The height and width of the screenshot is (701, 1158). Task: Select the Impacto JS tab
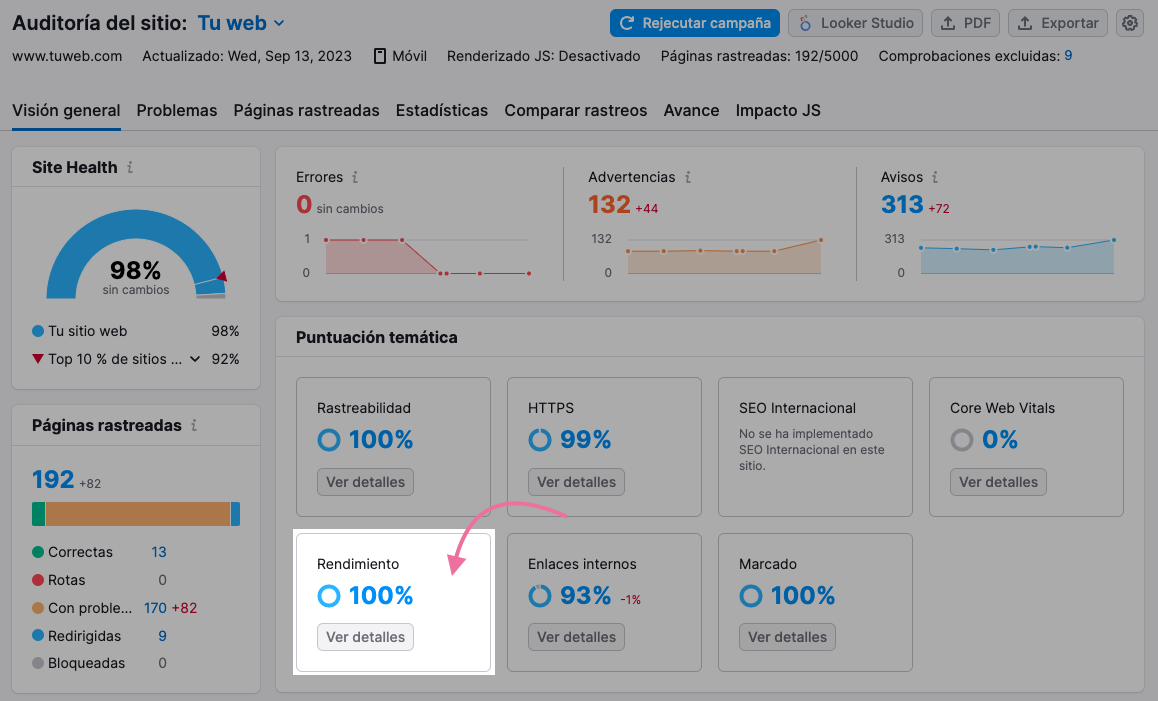point(778,110)
